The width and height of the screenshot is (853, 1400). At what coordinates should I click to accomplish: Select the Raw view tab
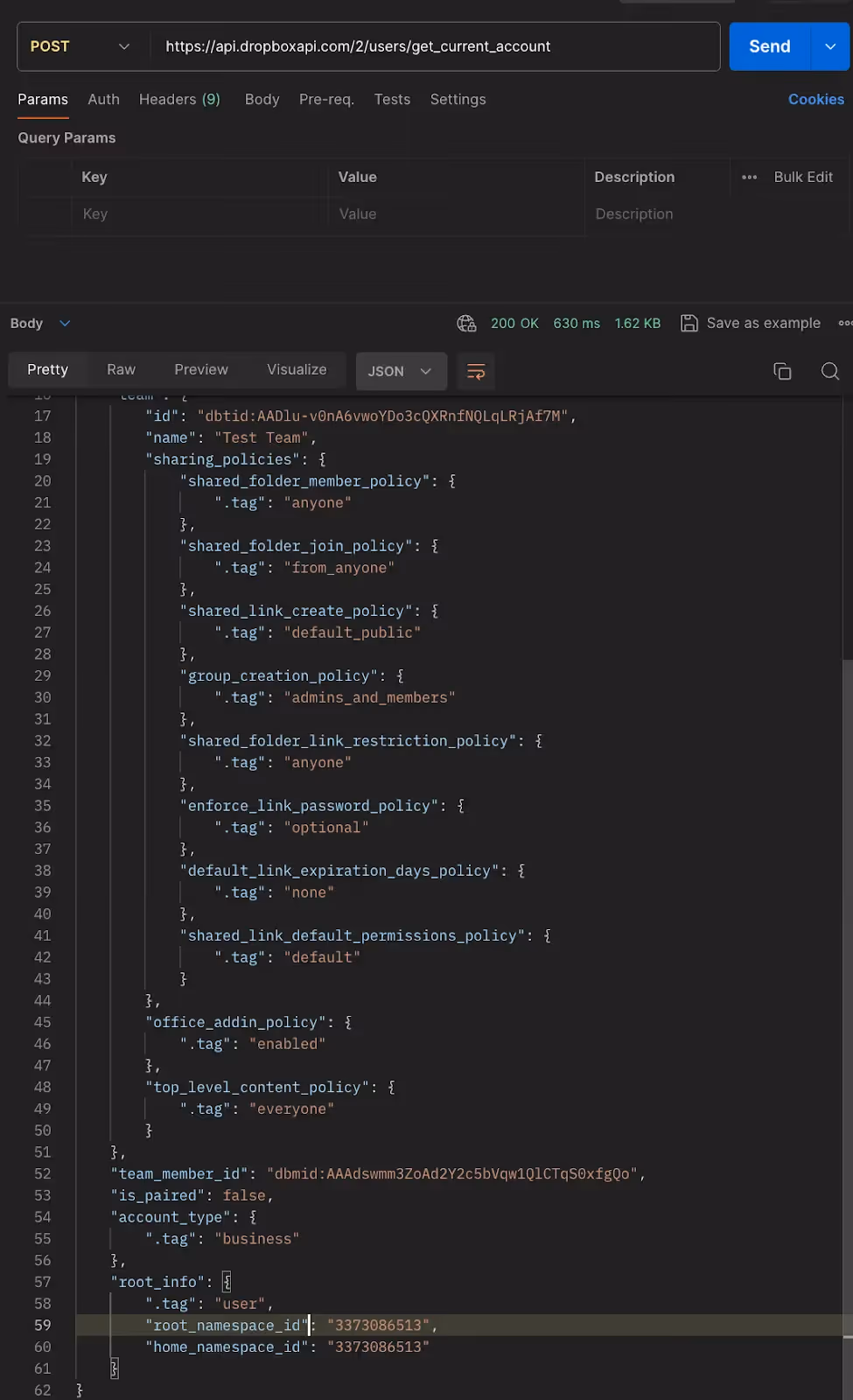tap(121, 370)
